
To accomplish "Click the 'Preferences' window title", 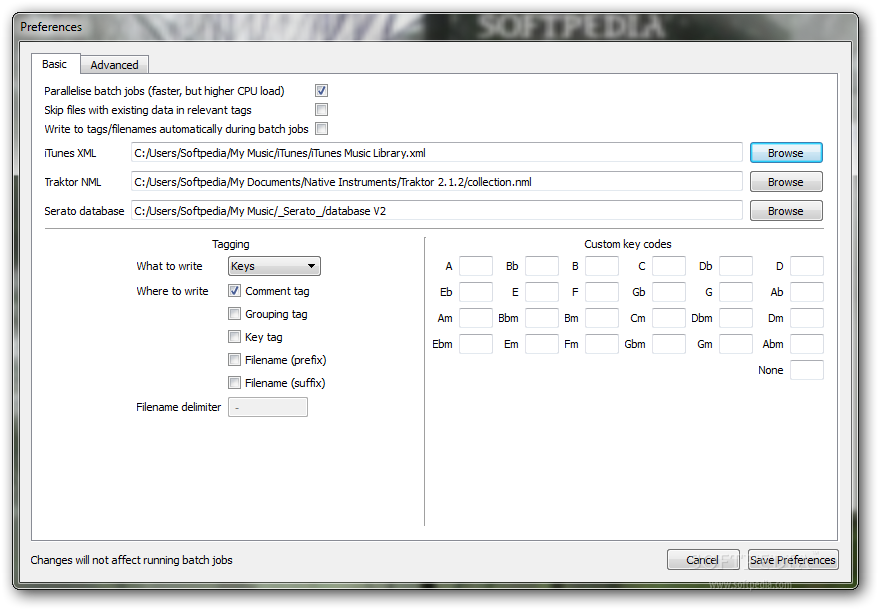I will (x=51, y=27).
